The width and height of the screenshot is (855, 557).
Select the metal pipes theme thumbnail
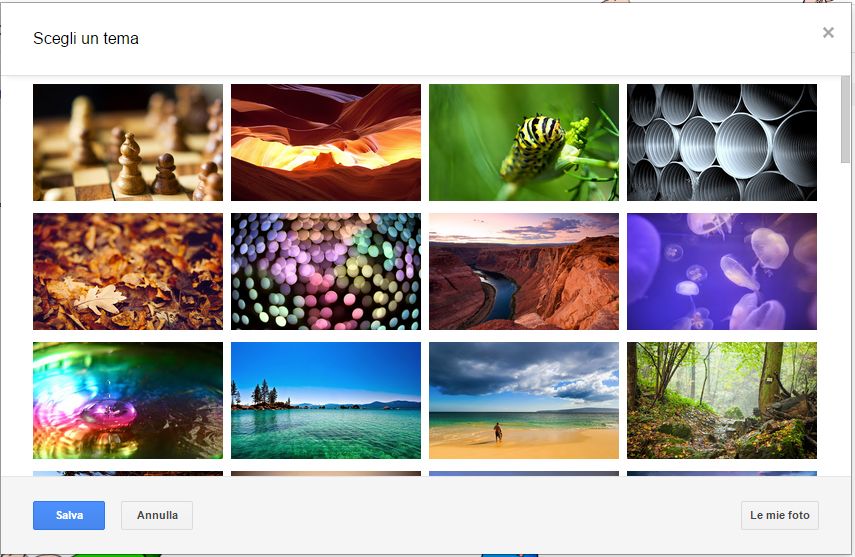(722, 142)
